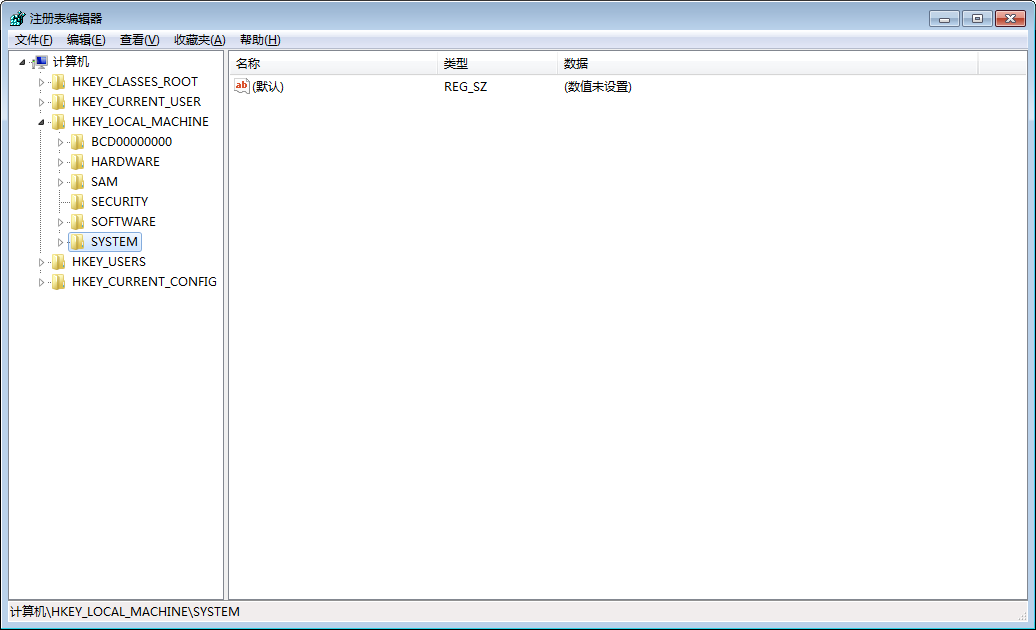Click the SAM folder icon
This screenshot has width=1036, height=630.
pos(78,182)
